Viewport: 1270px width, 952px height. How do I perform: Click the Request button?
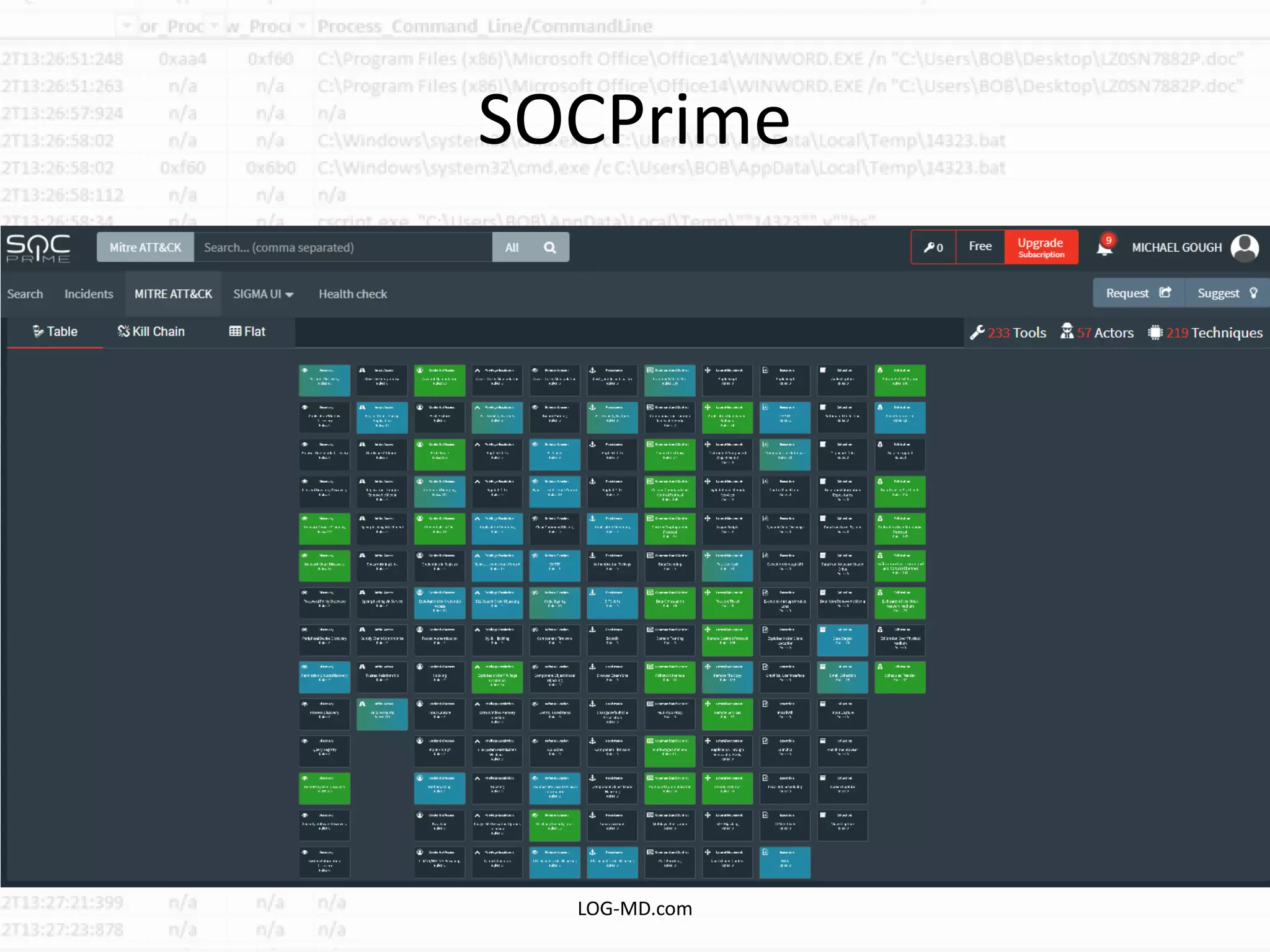pos(1139,293)
